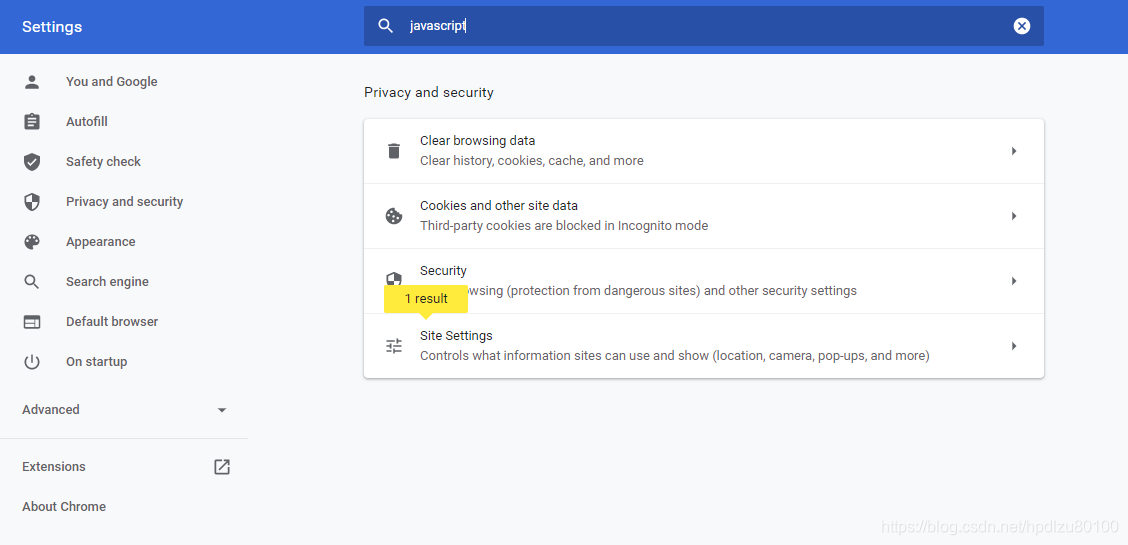Click the Settings page title
Viewport: 1128px width, 545px height.
pyautogui.click(x=52, y=27)
